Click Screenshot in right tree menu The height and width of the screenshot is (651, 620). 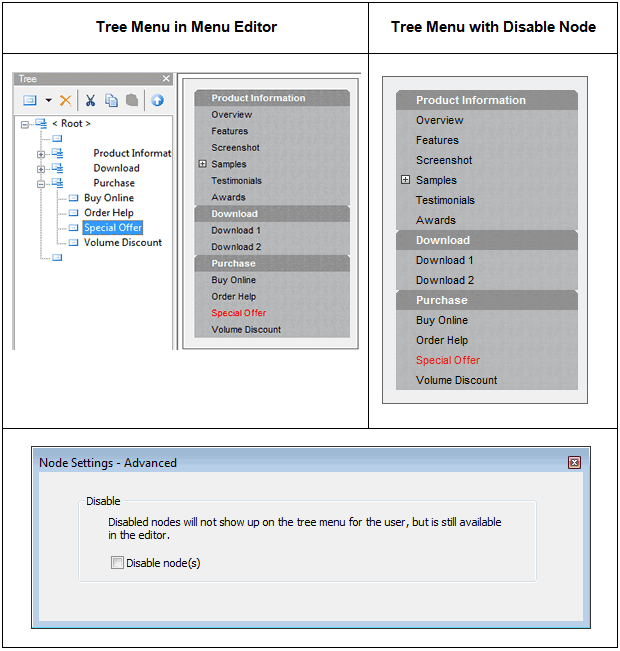[x=444, y=160]
